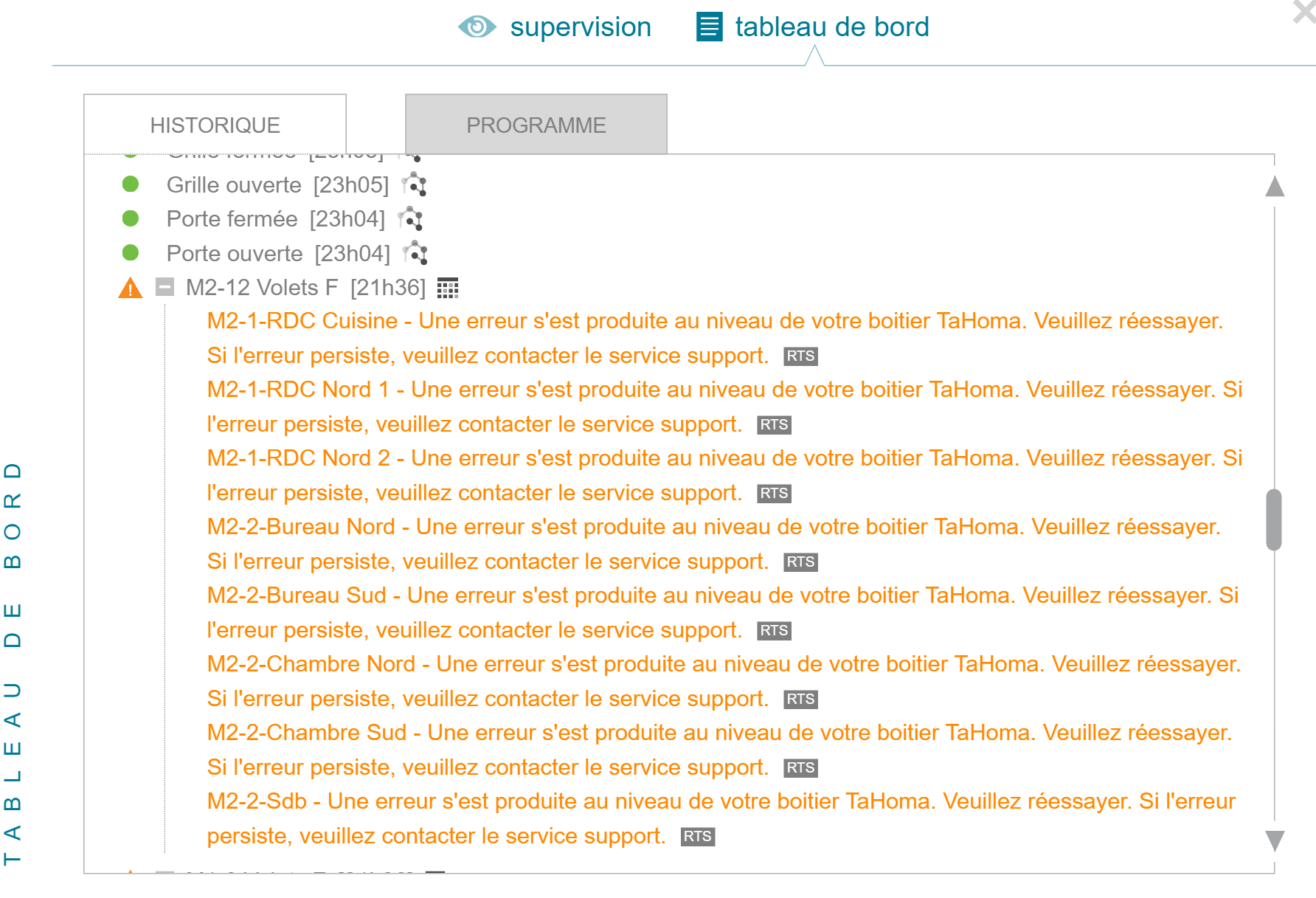Image resolution: width=1316 pixels, height=898 pixels.
Task: Click the calendar icon next to M2-12 Volets F
Action: [x=448, y=288]
